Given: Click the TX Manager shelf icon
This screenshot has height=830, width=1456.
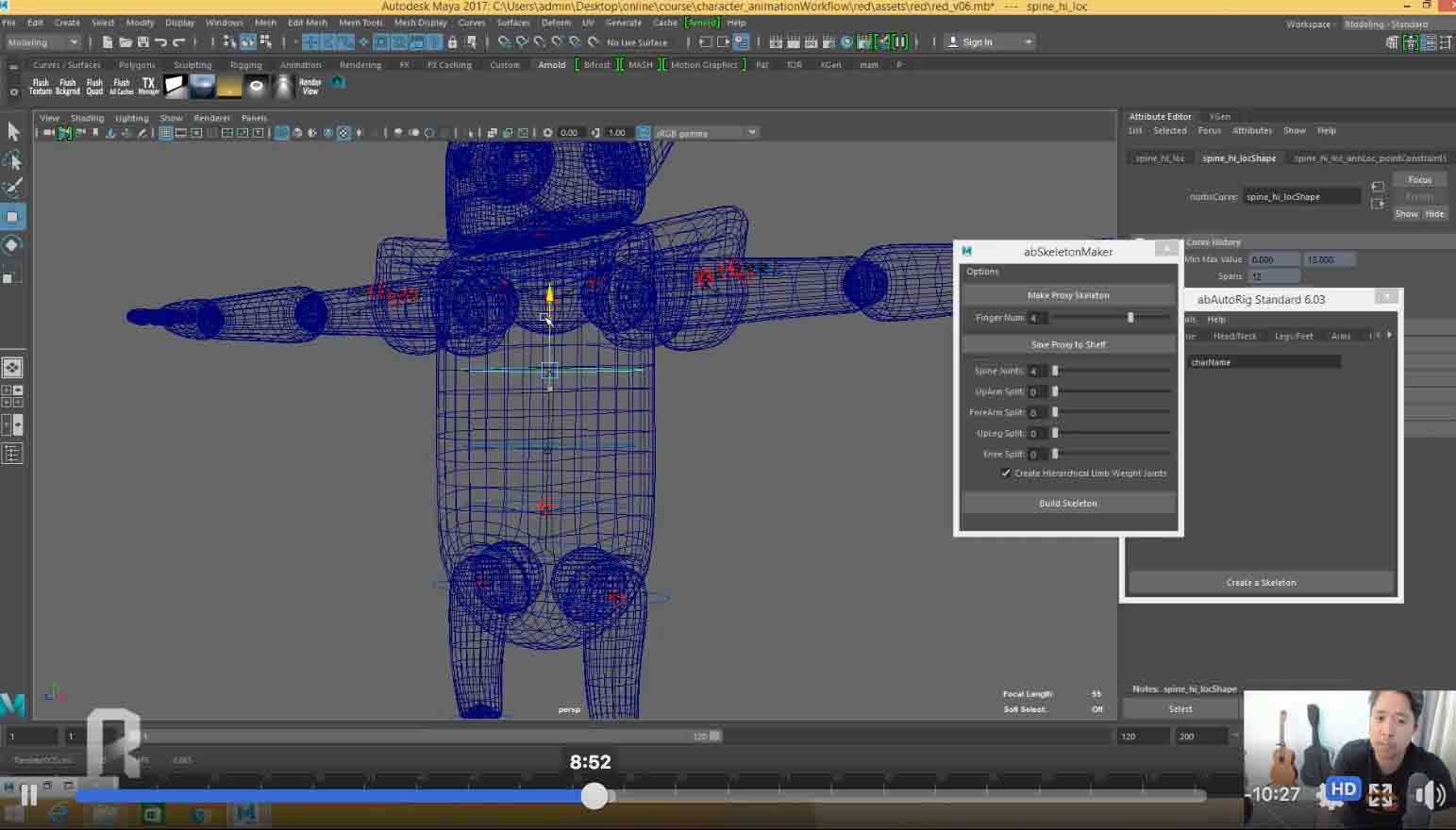Looking at the screenshot, I should point(148,86).
